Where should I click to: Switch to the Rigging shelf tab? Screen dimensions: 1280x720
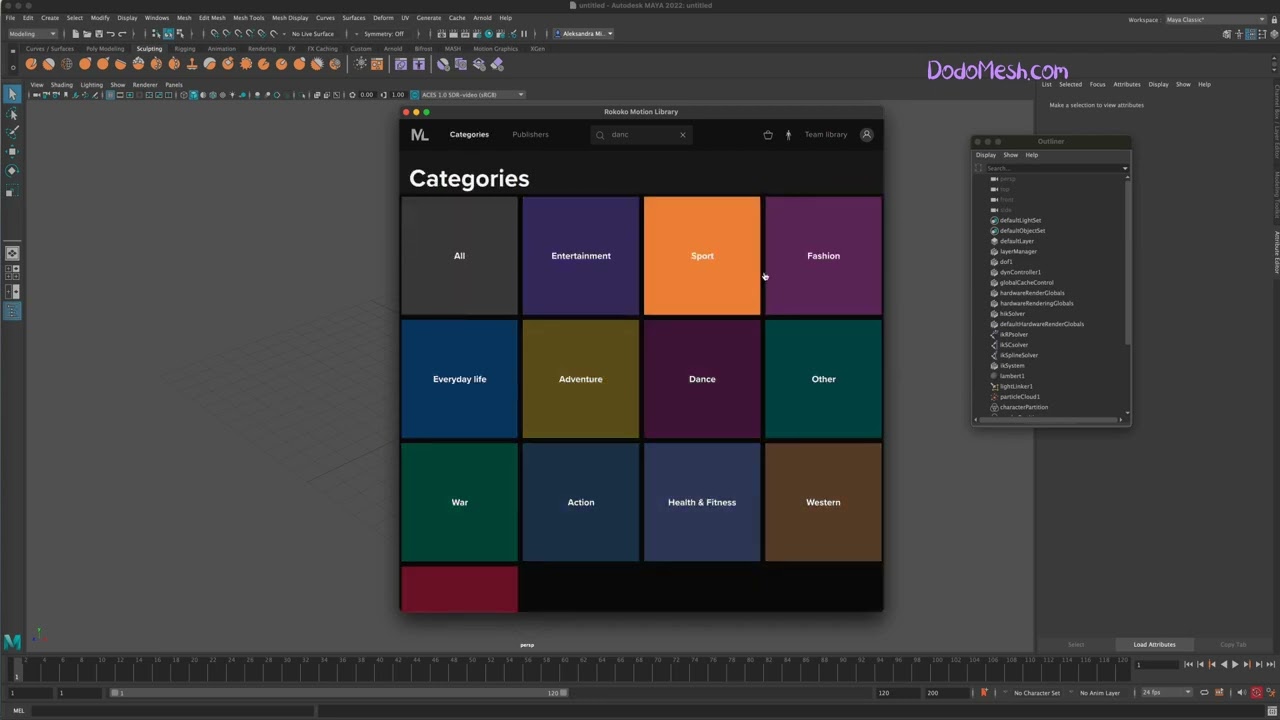coord(185,48)
